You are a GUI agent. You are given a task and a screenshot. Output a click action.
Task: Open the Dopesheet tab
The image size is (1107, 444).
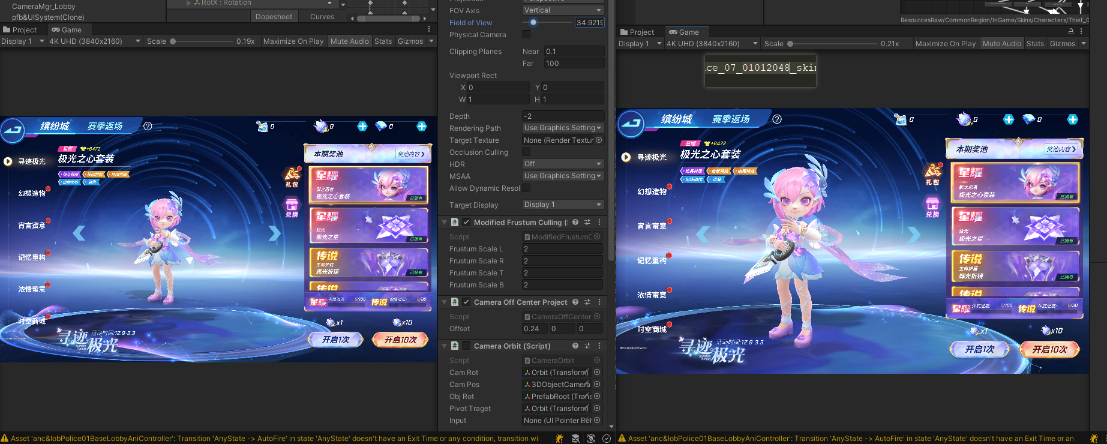[x=274, y=16]
